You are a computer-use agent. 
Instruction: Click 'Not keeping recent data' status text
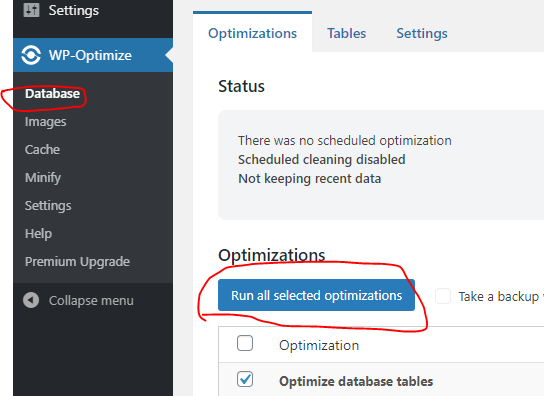pos(309,179)
